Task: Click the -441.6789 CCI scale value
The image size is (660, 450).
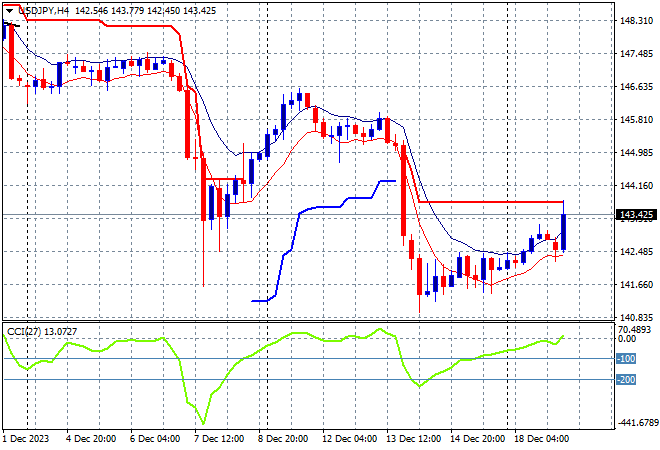Action: 636,422
